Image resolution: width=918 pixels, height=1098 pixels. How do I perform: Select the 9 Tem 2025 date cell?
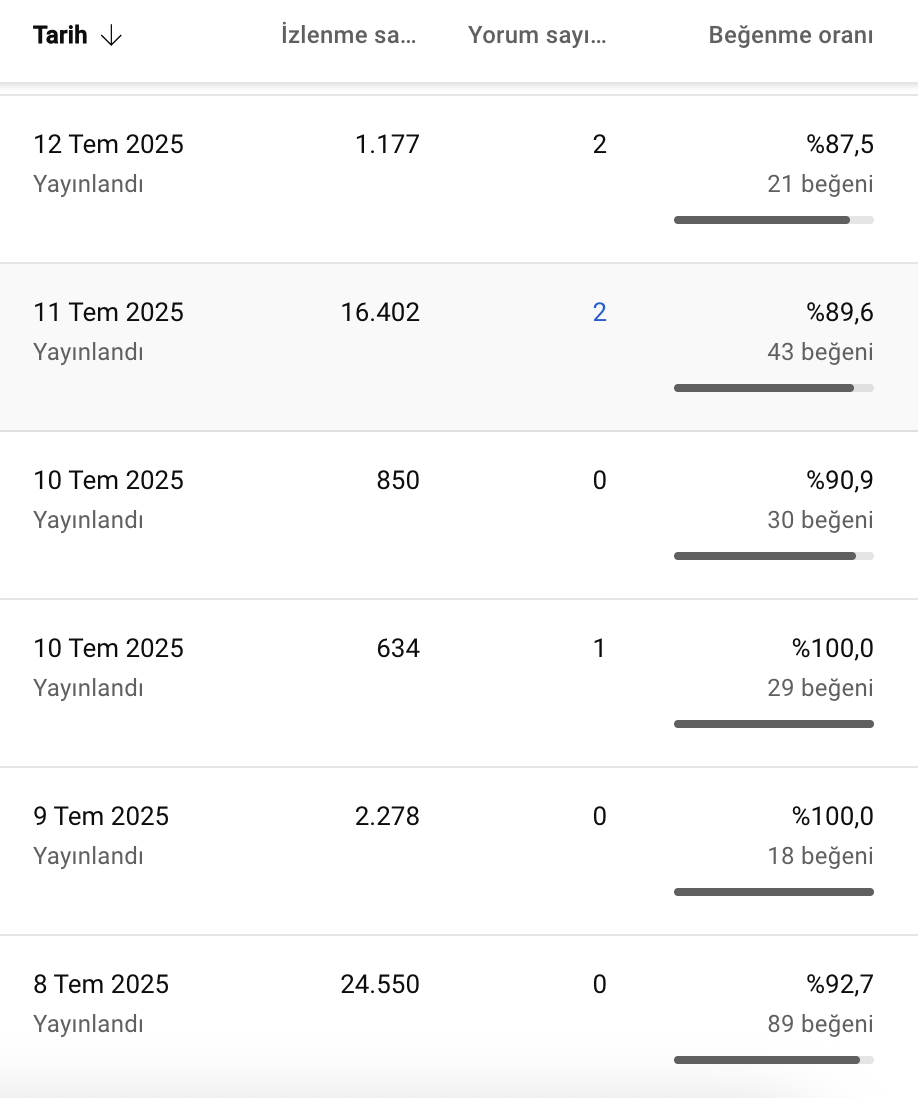coord(101,816)
